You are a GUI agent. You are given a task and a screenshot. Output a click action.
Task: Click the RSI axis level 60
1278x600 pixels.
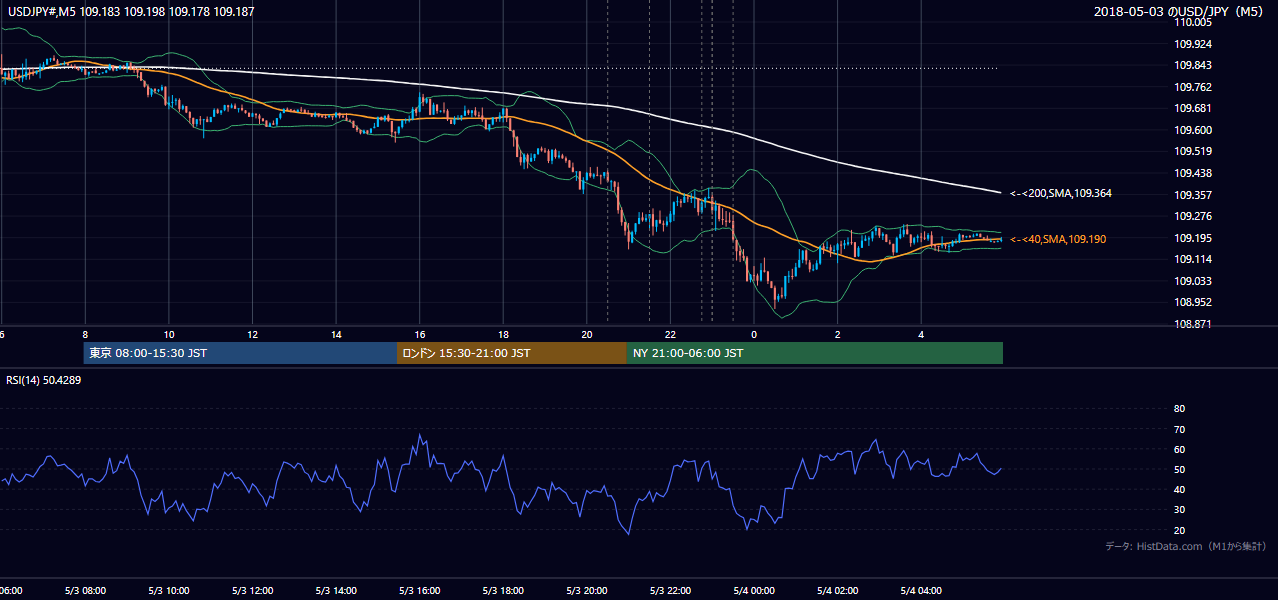click(x=1179, y=449)
